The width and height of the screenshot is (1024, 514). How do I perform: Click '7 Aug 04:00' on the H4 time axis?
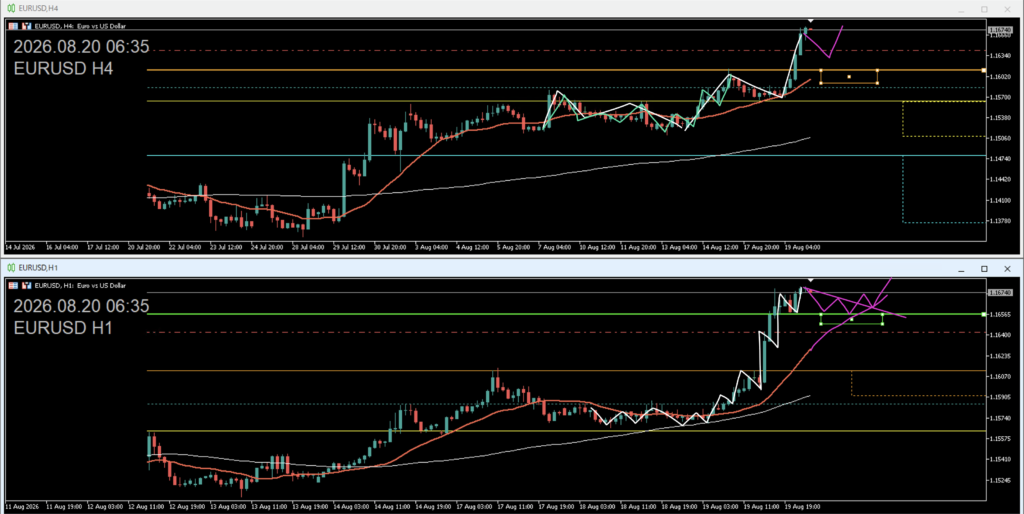pyautogui.click(x=555, y=248)
